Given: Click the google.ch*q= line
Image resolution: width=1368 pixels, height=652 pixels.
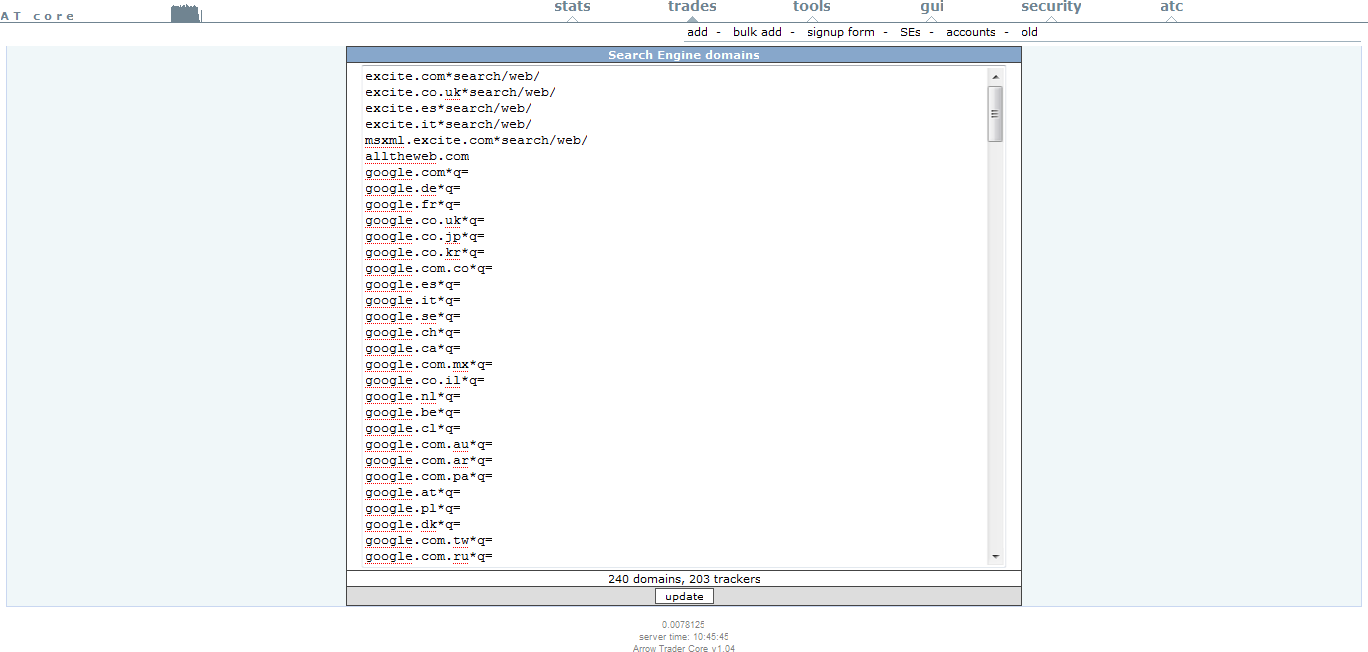Looking at the screenshot, I should [x=413, y=332].
